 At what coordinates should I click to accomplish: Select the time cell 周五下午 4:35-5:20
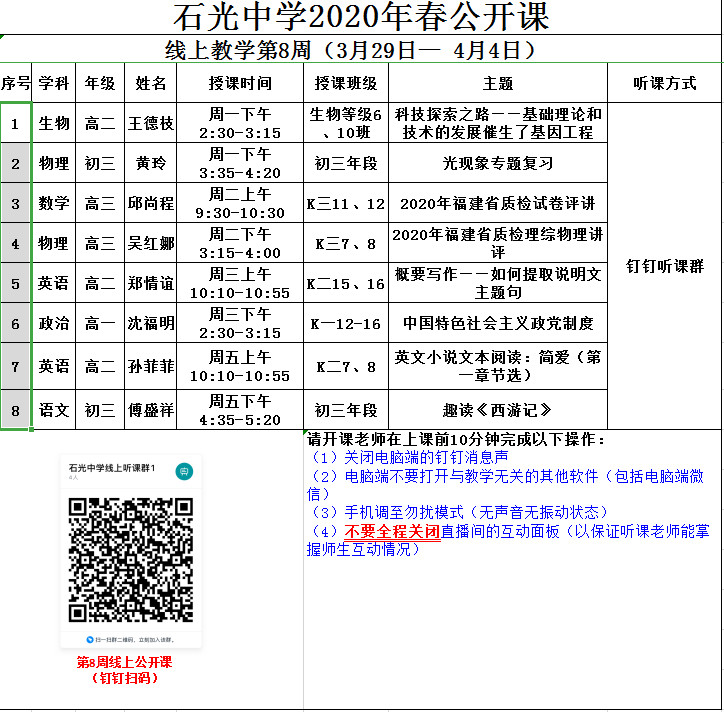(240, 410)
